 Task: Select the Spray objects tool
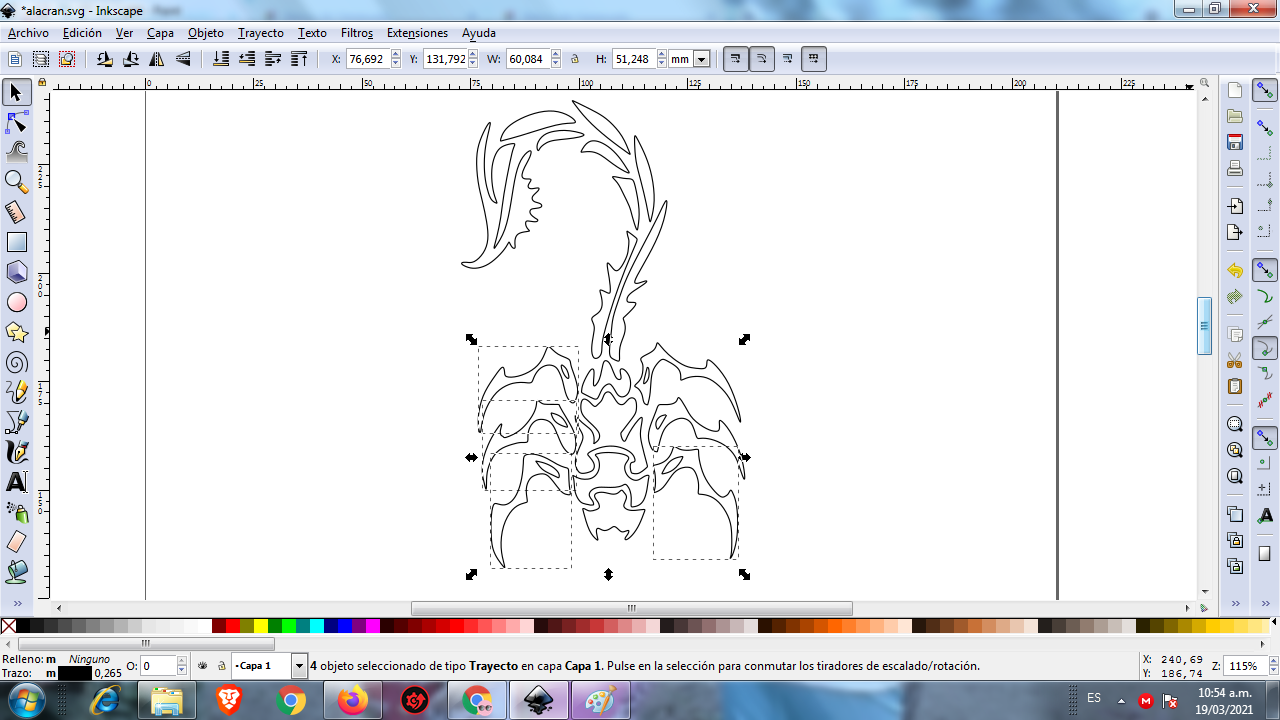16,512
